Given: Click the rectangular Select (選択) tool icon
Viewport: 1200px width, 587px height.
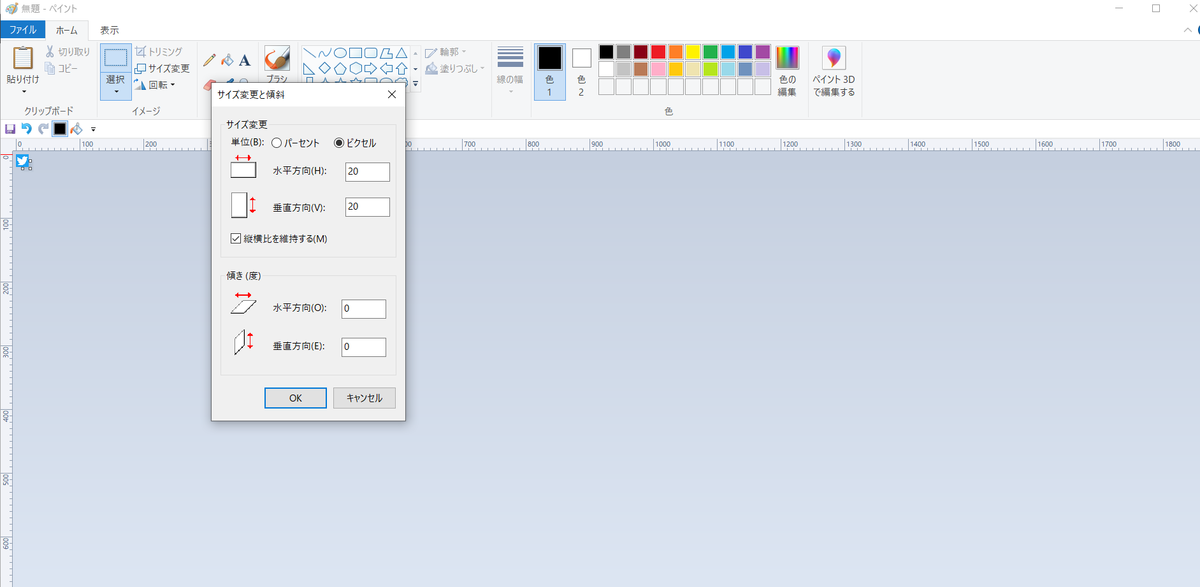Looking at the screenshot, I should click(x=116, y=58).
